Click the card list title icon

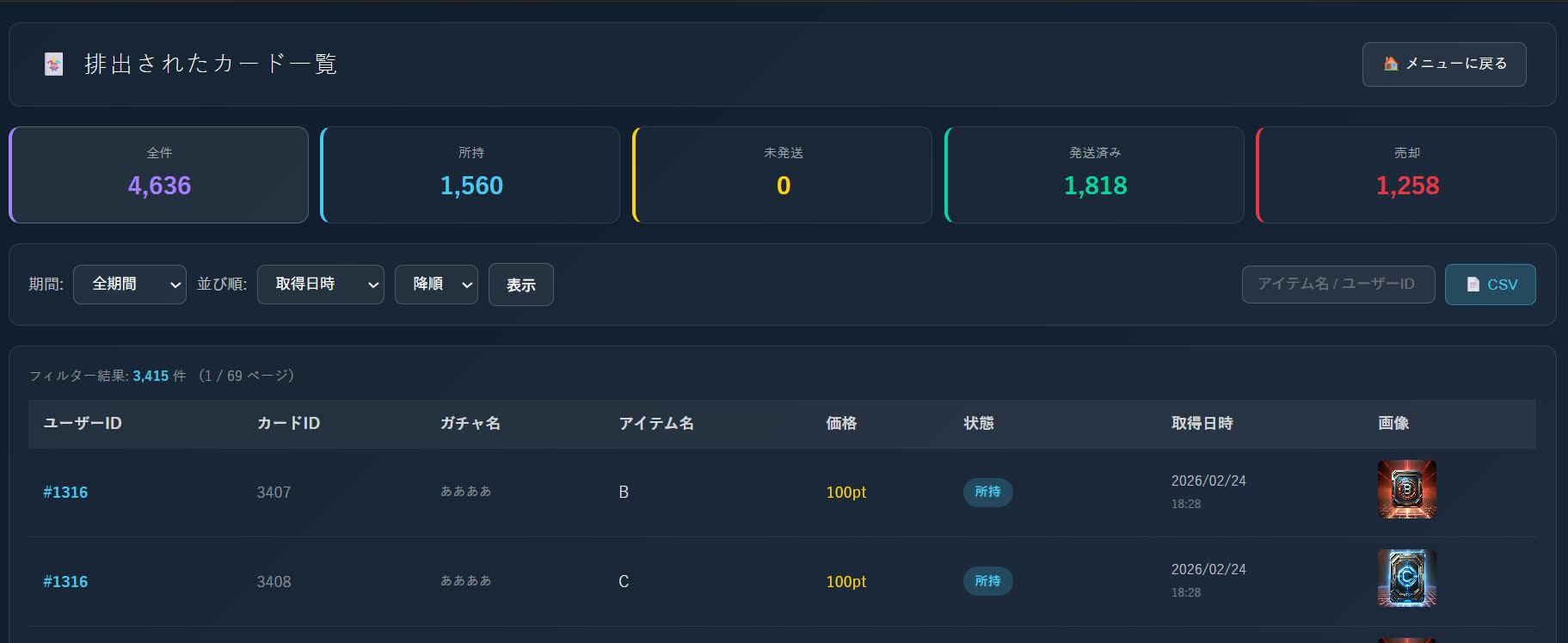point(53,64)
